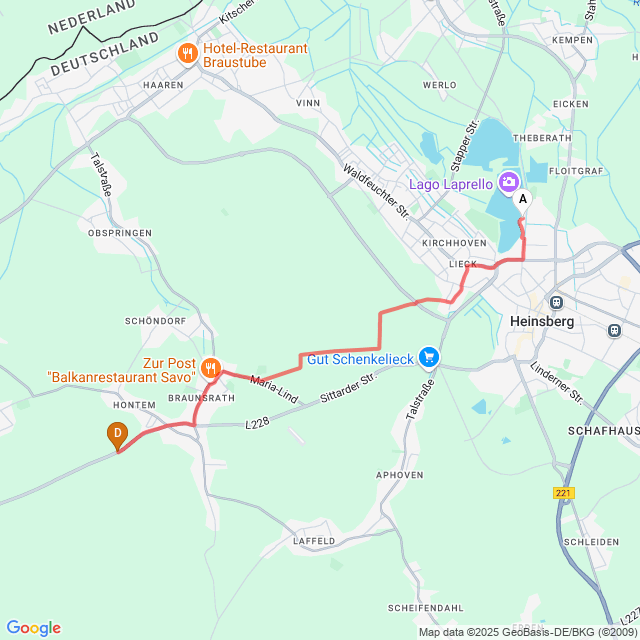Click the Google logo
Viewport: 640px width, 640px height.
[x=33, y=628]
